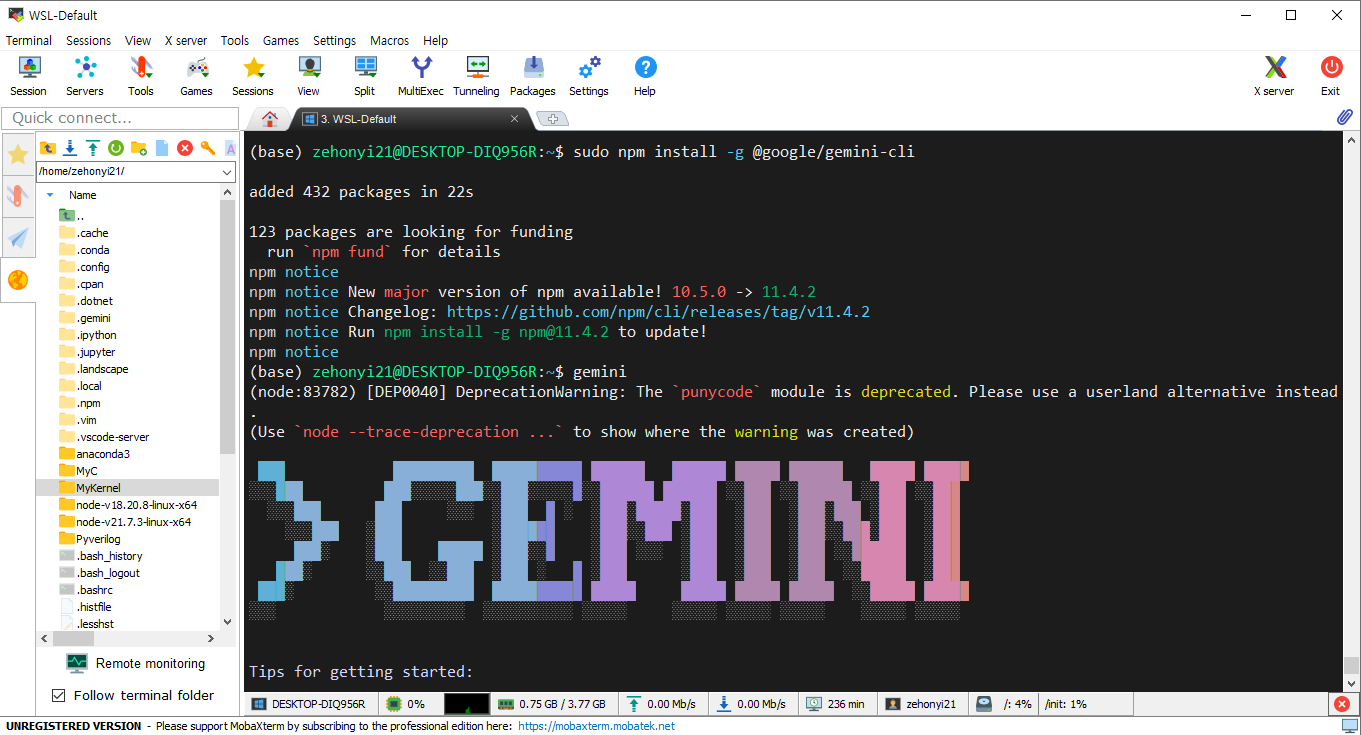Click the Quick connect input field

click(118, 118)
